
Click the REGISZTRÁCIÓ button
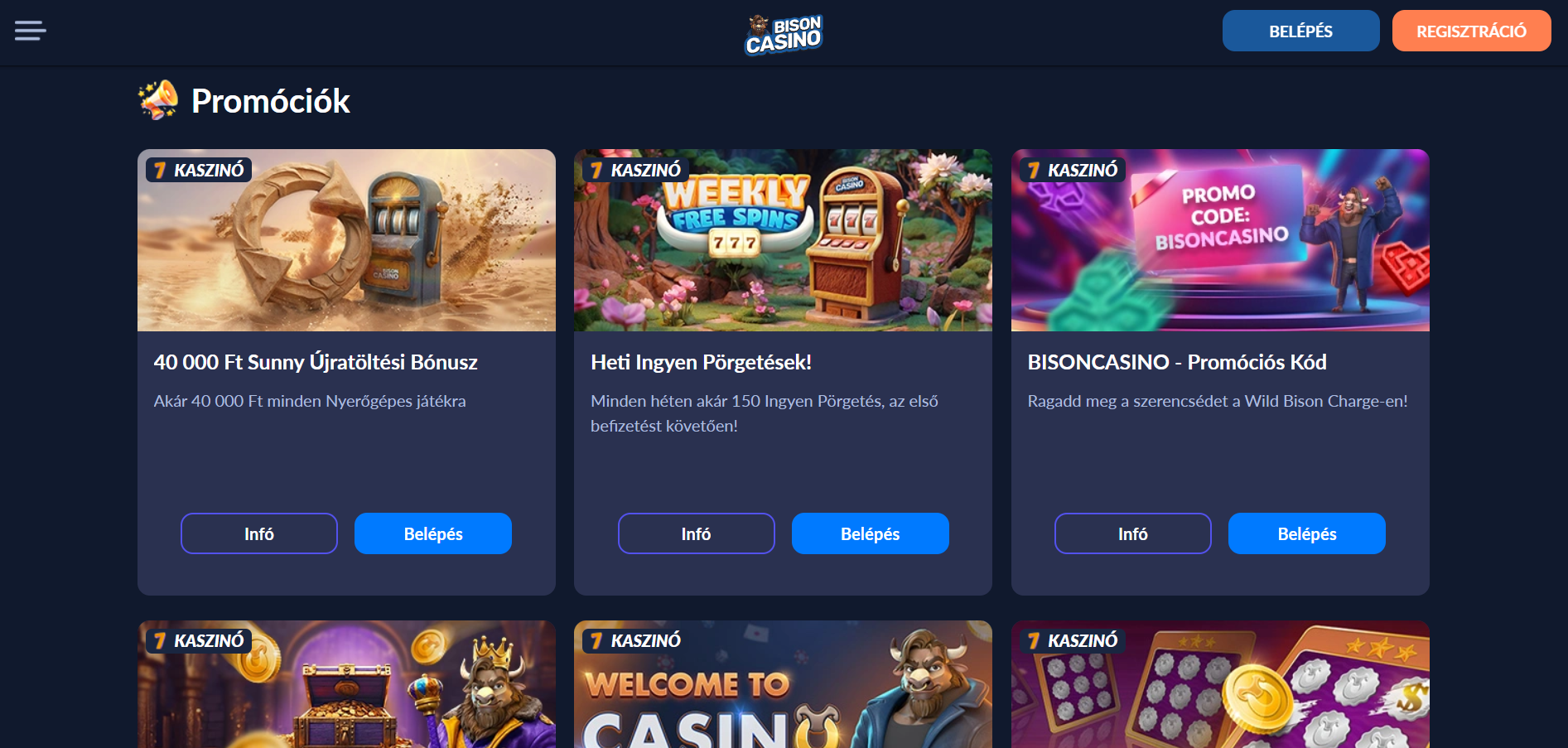(x=1471, y=31)
